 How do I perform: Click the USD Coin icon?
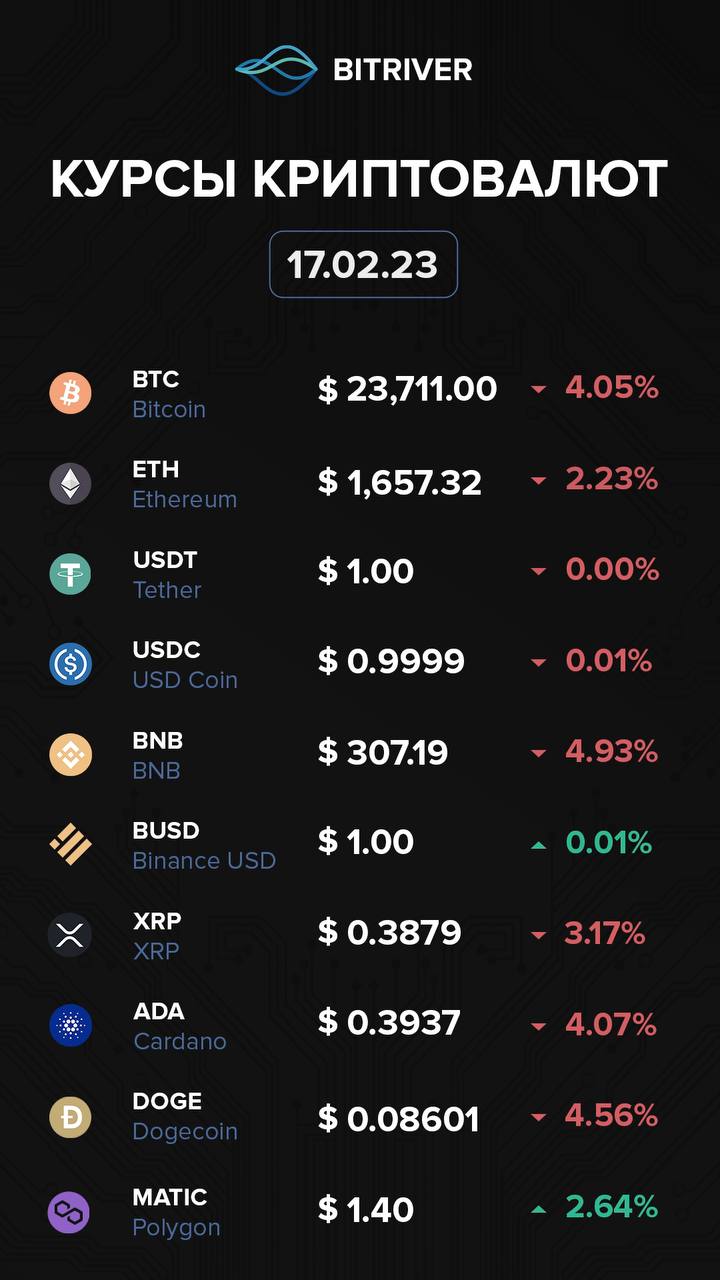(x=70, y=664)
